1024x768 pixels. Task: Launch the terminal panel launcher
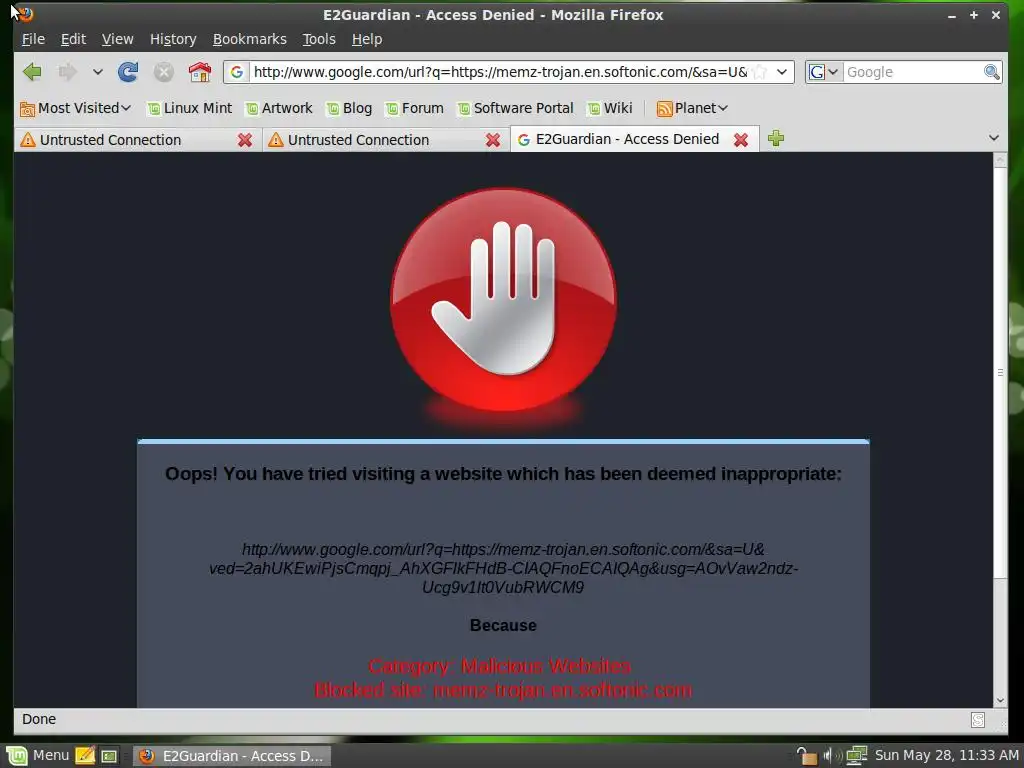tap(108, 756)
